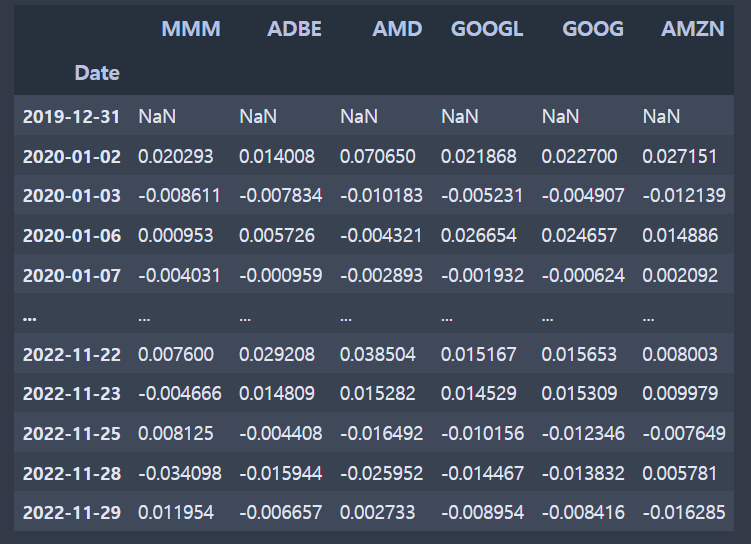Image resolution: width=751 pixels, height=544 pixels.
Task: Click cell value 0.014008
Action: (x=277, y=157)
